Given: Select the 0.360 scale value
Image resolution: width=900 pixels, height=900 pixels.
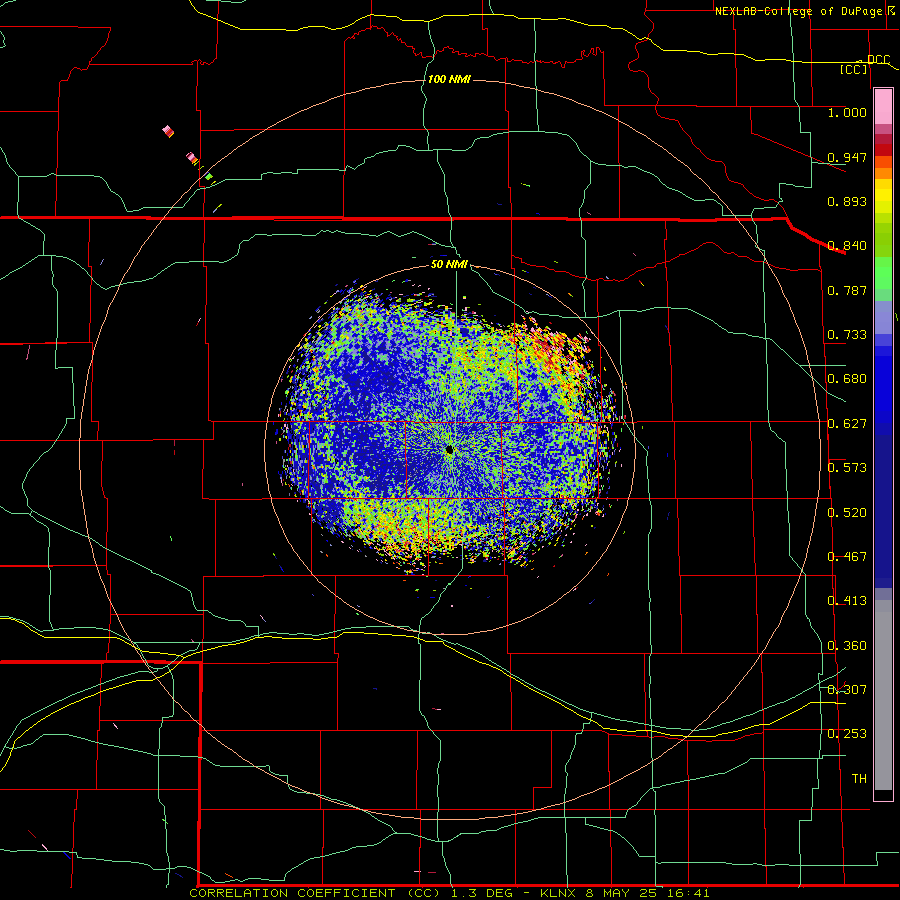Looking at the screenshot, I should coord(847,646).
